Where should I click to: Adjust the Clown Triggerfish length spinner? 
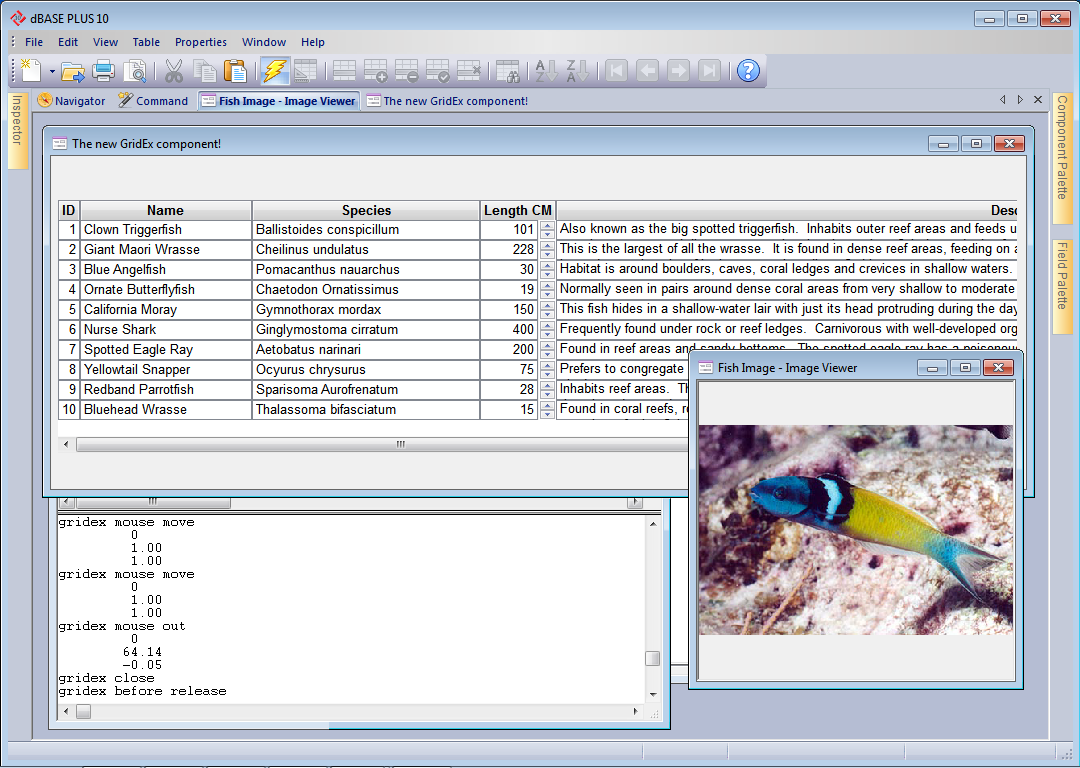point(548,229)
